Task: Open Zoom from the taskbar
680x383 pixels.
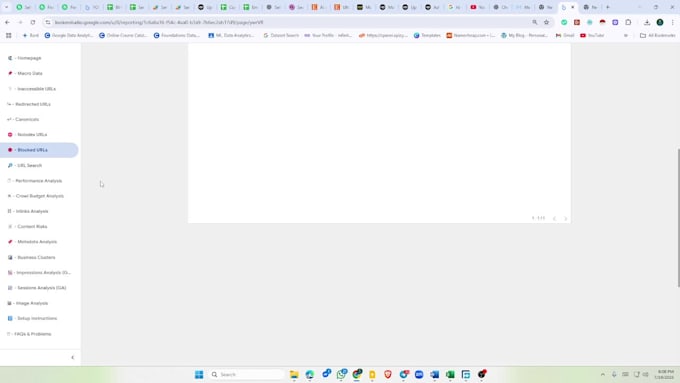Action: (419, 374)
